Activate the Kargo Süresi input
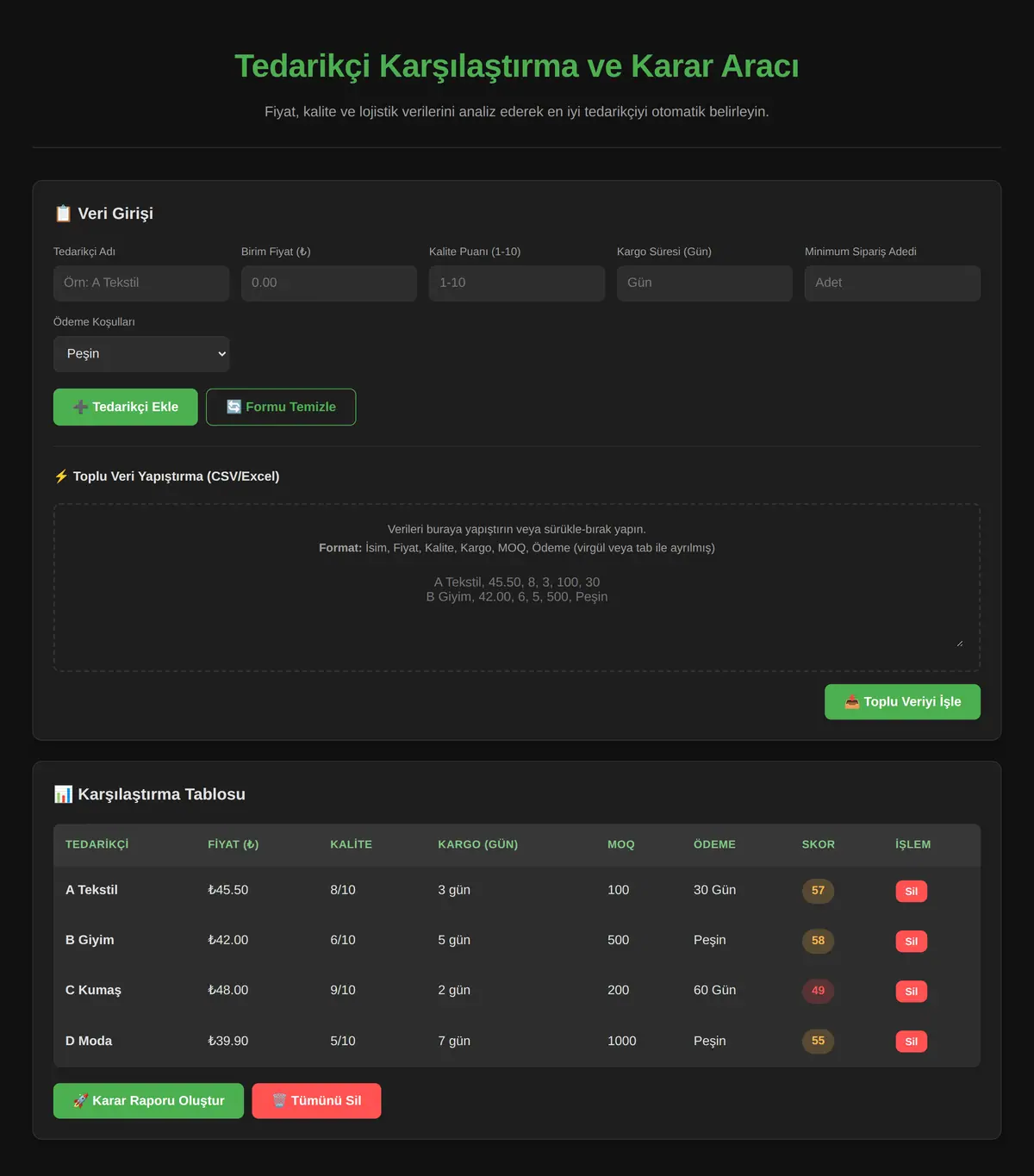The width and height of the screenshot is (1034, 1176). click(705, 283)
